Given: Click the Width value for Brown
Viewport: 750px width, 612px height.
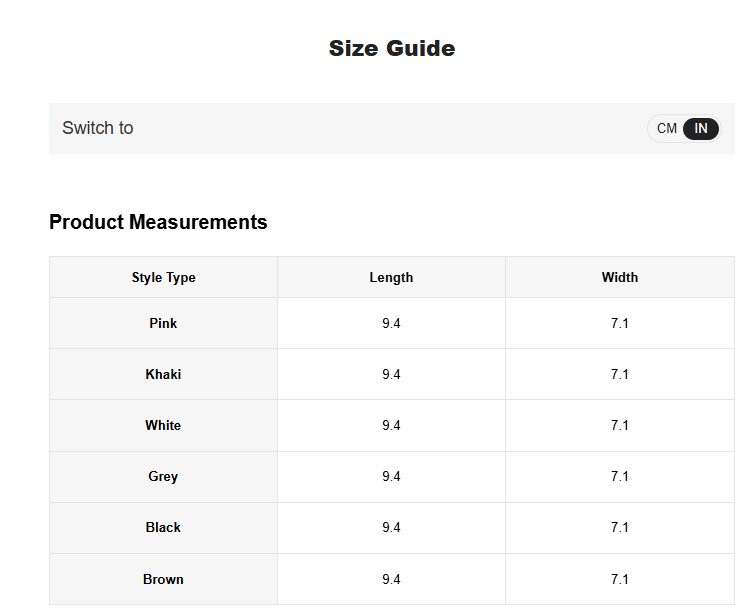Looking at the screenshot, I should pos(619,579).
